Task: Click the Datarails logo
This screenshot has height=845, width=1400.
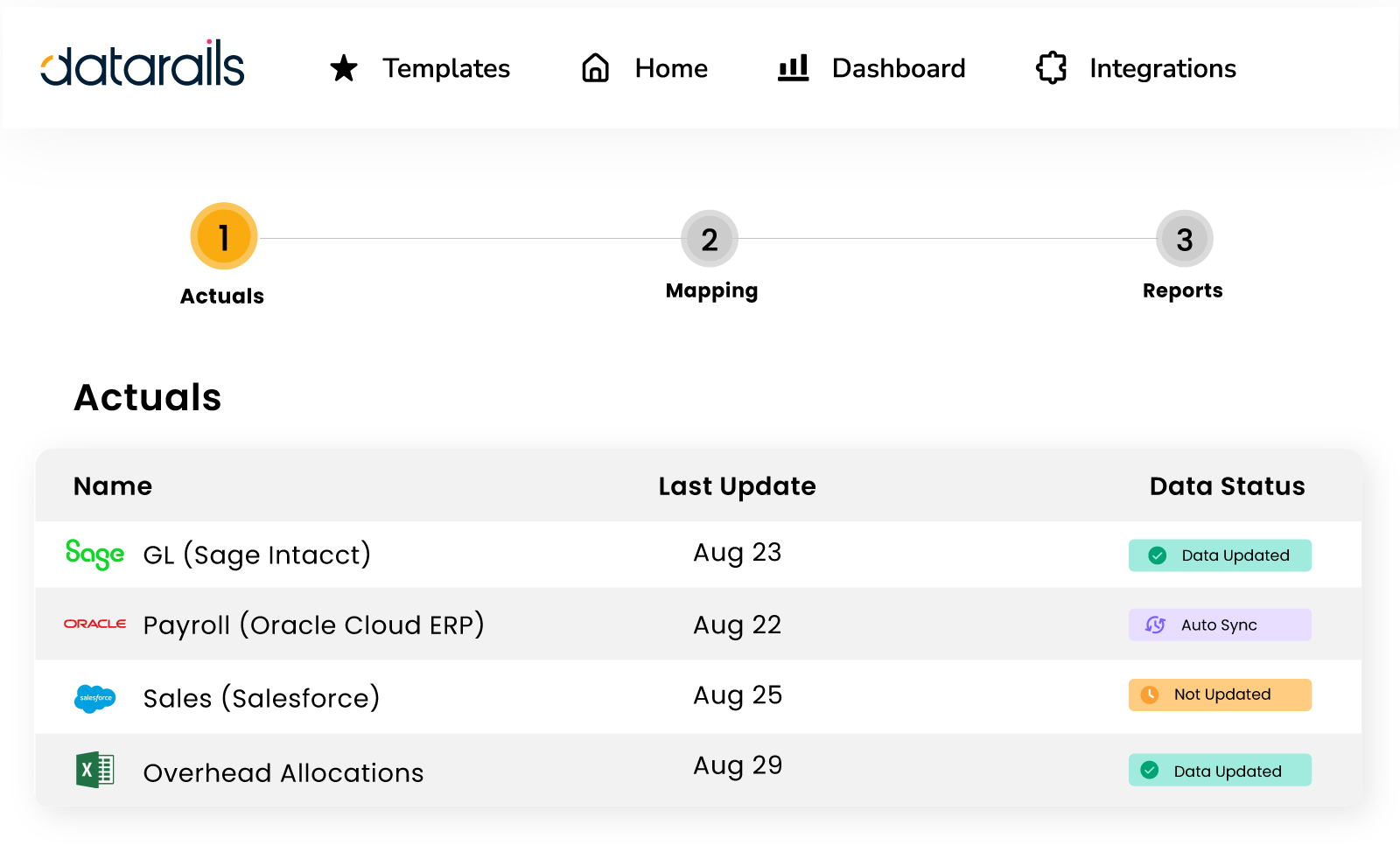Action: [143, 65]
